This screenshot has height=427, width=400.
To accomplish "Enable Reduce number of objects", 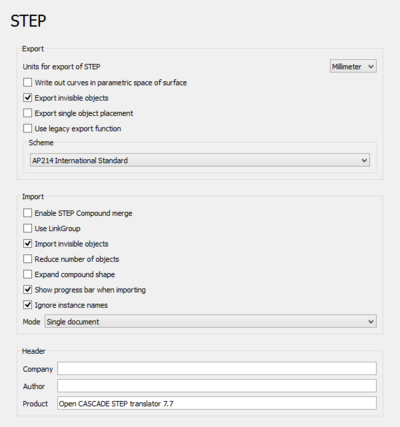I will 28,259.
